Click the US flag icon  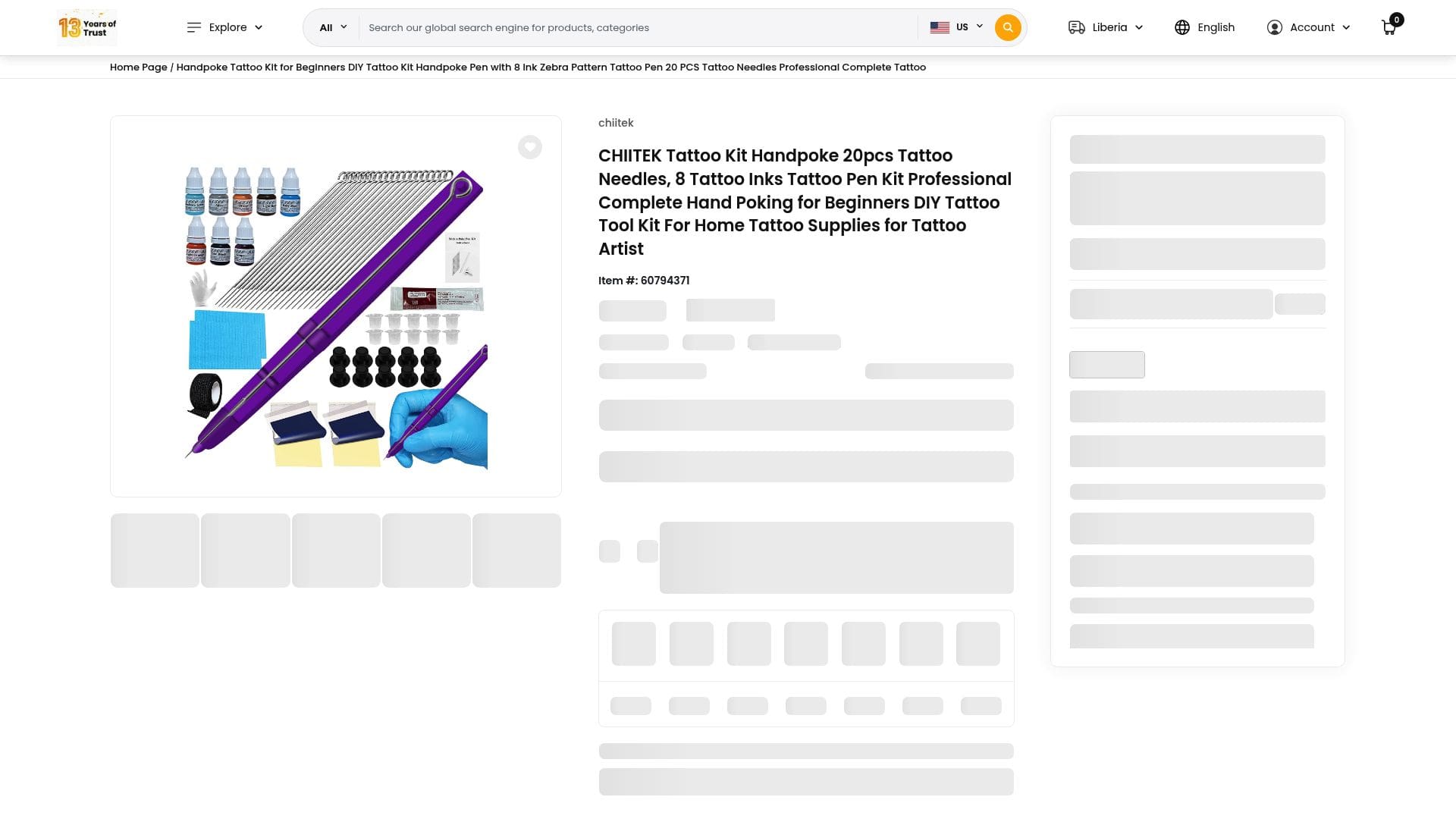point(940,27)
